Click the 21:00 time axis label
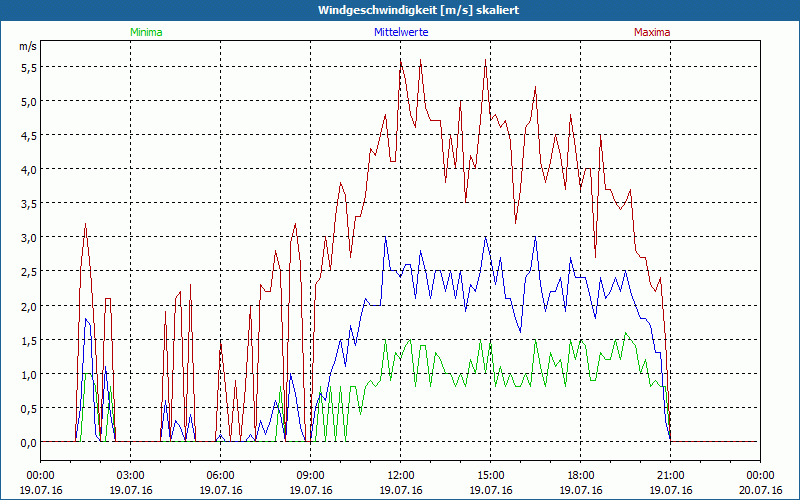 (x=670, y=476)
